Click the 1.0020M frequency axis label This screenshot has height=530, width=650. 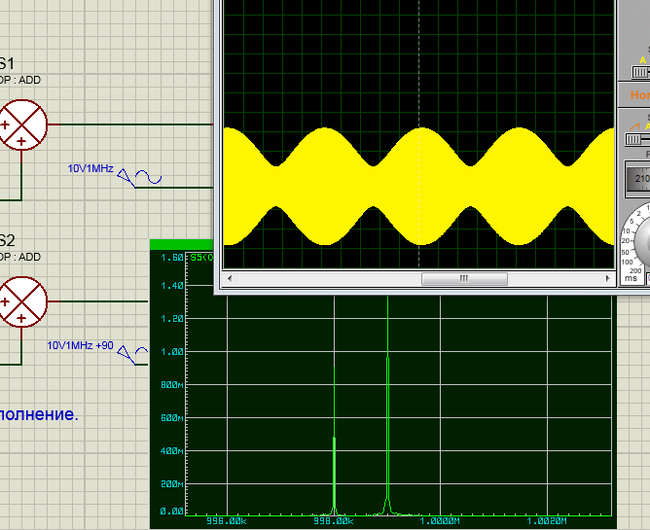click(547, 521)
